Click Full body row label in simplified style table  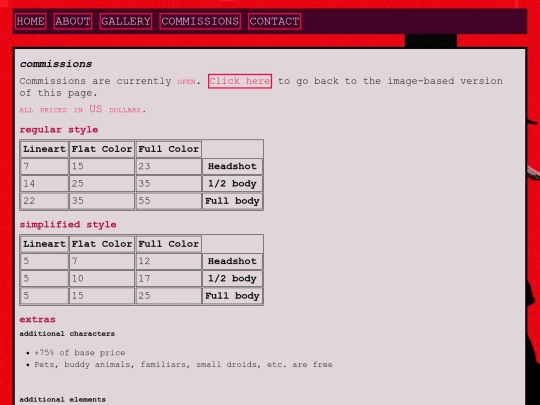[x=232, y=295]
